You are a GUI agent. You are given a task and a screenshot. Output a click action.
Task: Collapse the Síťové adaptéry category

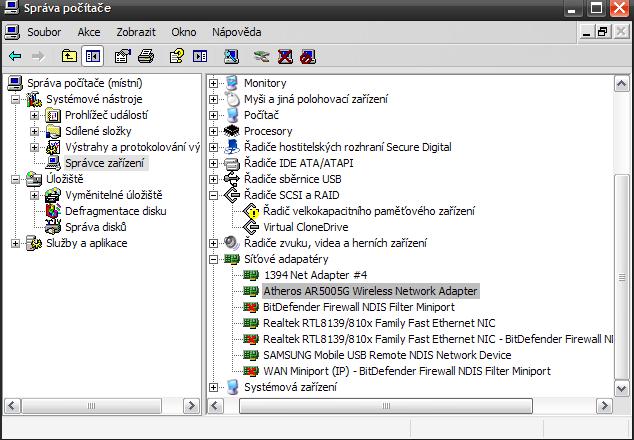[214, 259]
